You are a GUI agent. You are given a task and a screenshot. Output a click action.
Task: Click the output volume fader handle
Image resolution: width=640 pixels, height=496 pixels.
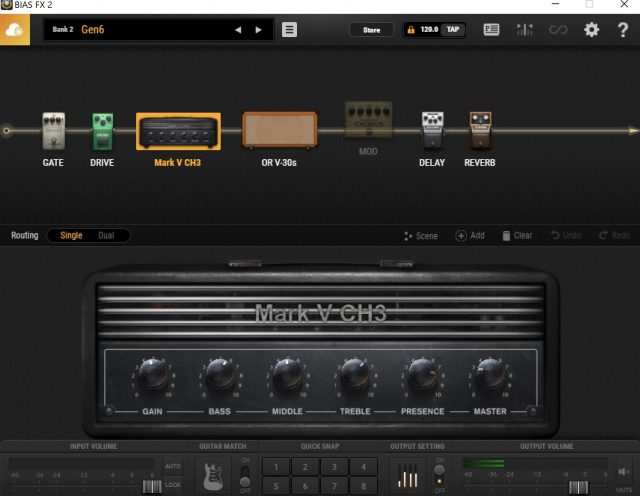click(x=578, y=487)
